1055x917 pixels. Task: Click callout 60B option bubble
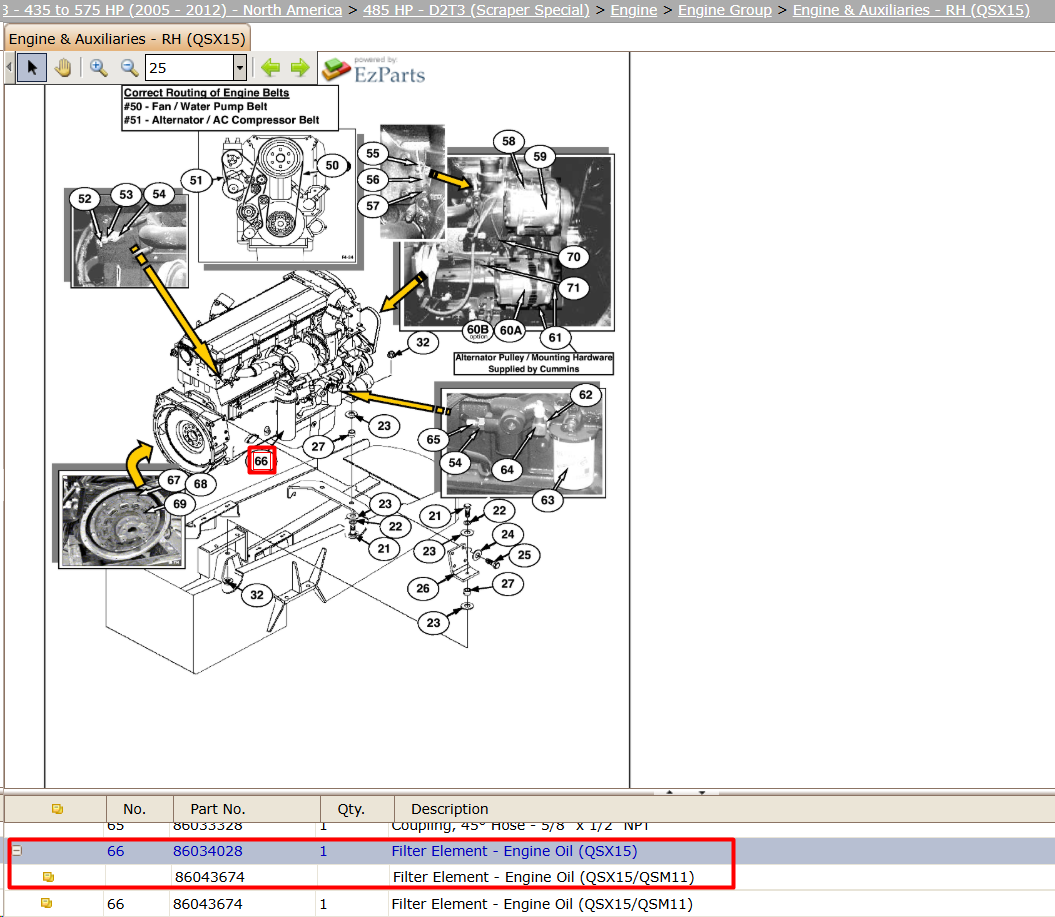pyautogui.click(x=478, y=330)
